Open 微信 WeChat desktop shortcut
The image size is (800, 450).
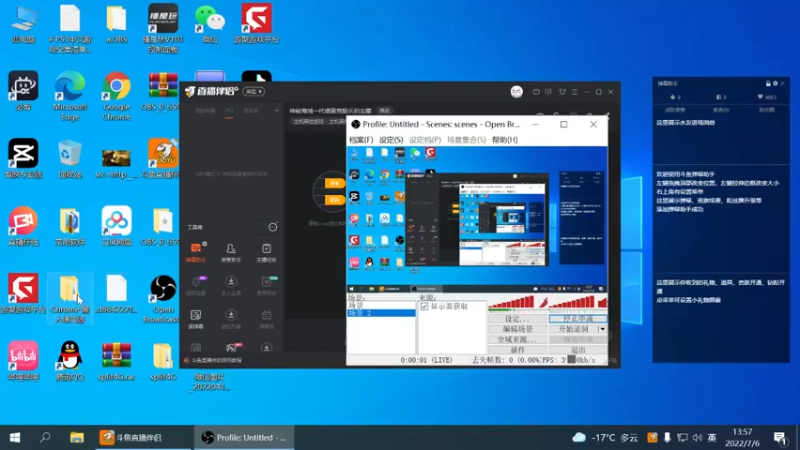tap(210, 25)
